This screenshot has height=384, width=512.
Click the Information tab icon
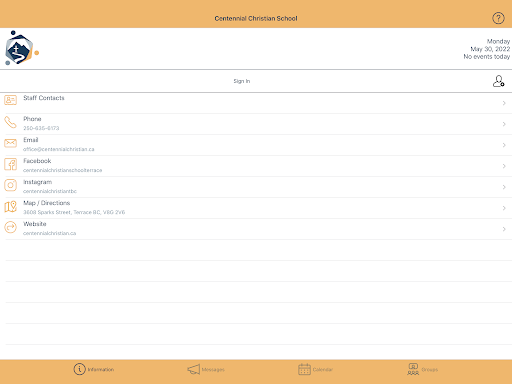79,369
